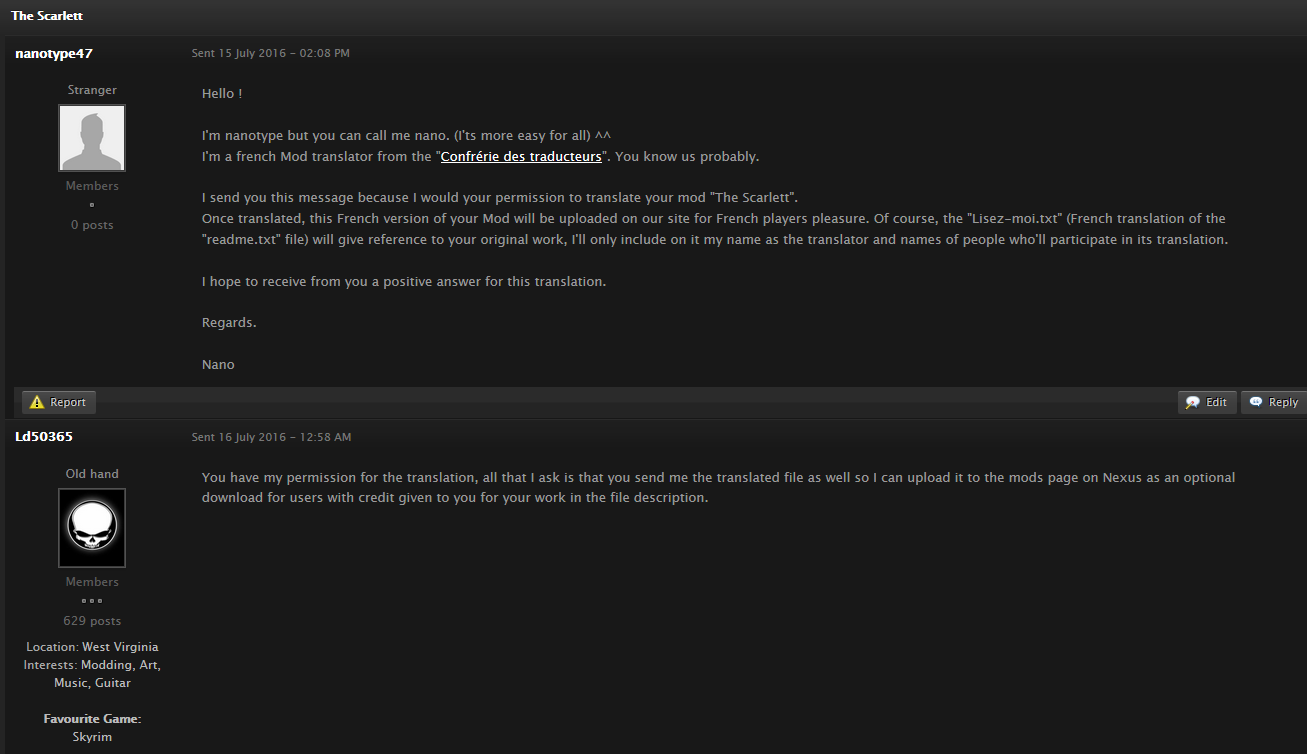Click The Scarlett conversation title
Screen dimensions: 1307x754
pos(47,16)
